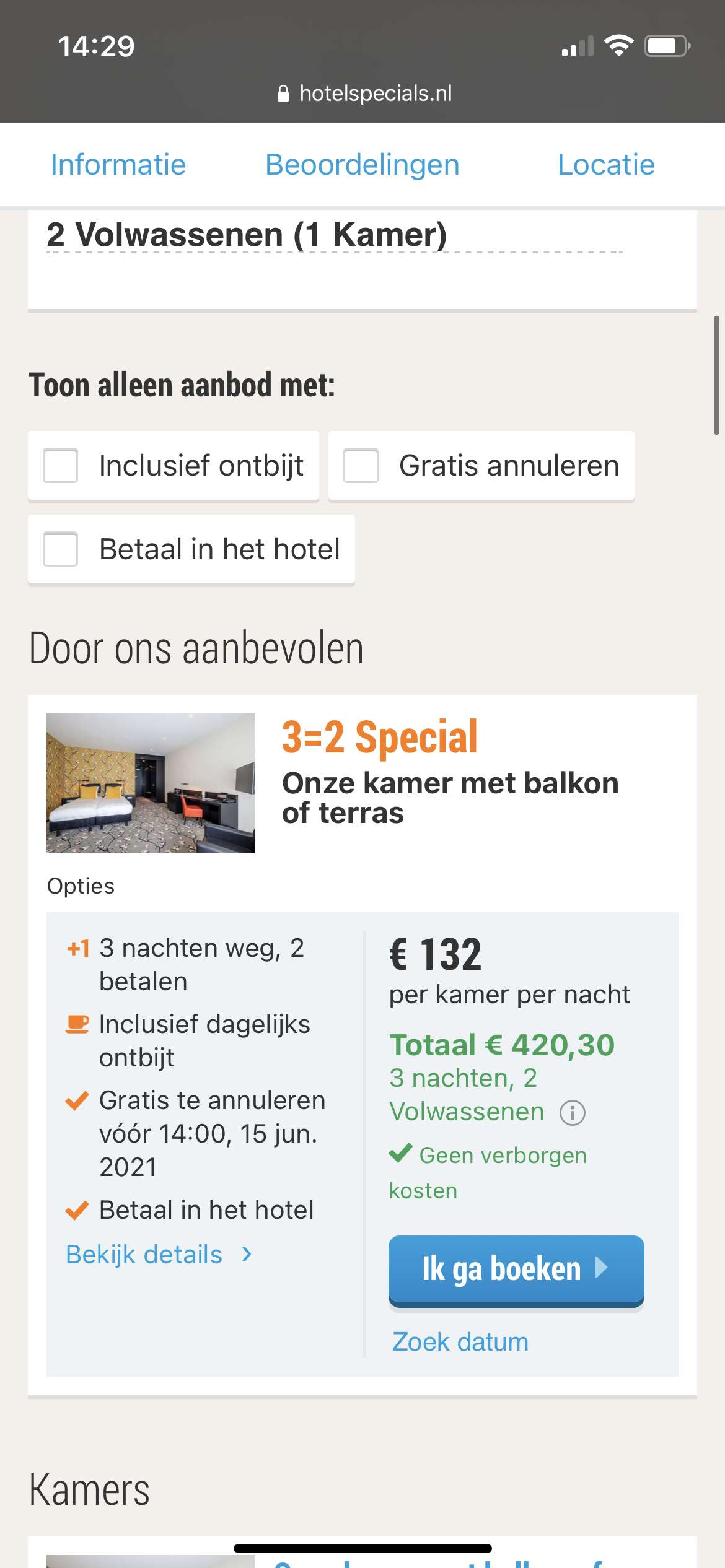Open the 2 Volwassenen (1 Kamer) selector
Viewport: 725px width, 1568px height.
247,235
